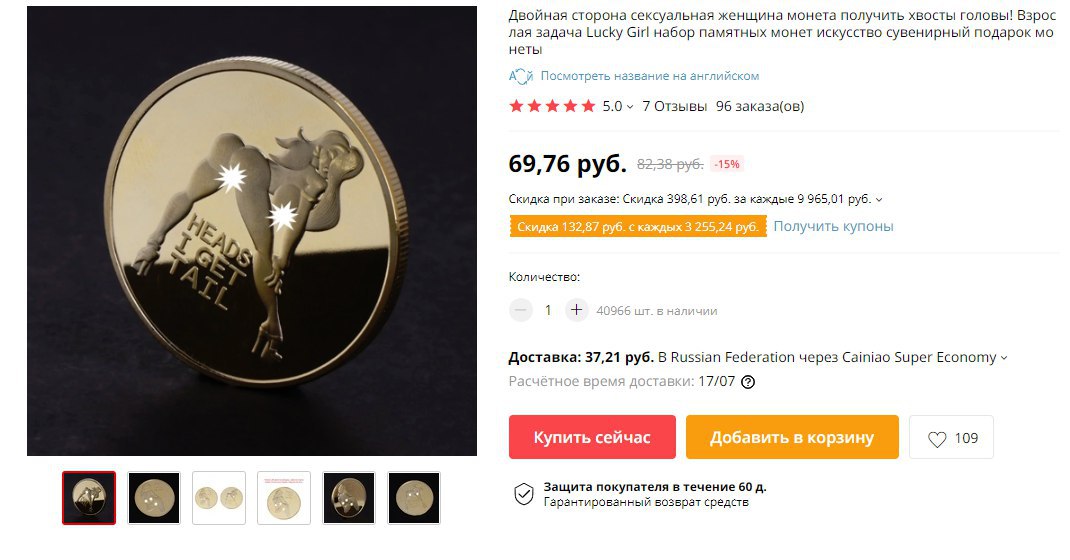Expand the 5.0 rating dropdown chevron
Viewport: 1070px width, 560px height.
pyautogui.click(x=629, y=107)
